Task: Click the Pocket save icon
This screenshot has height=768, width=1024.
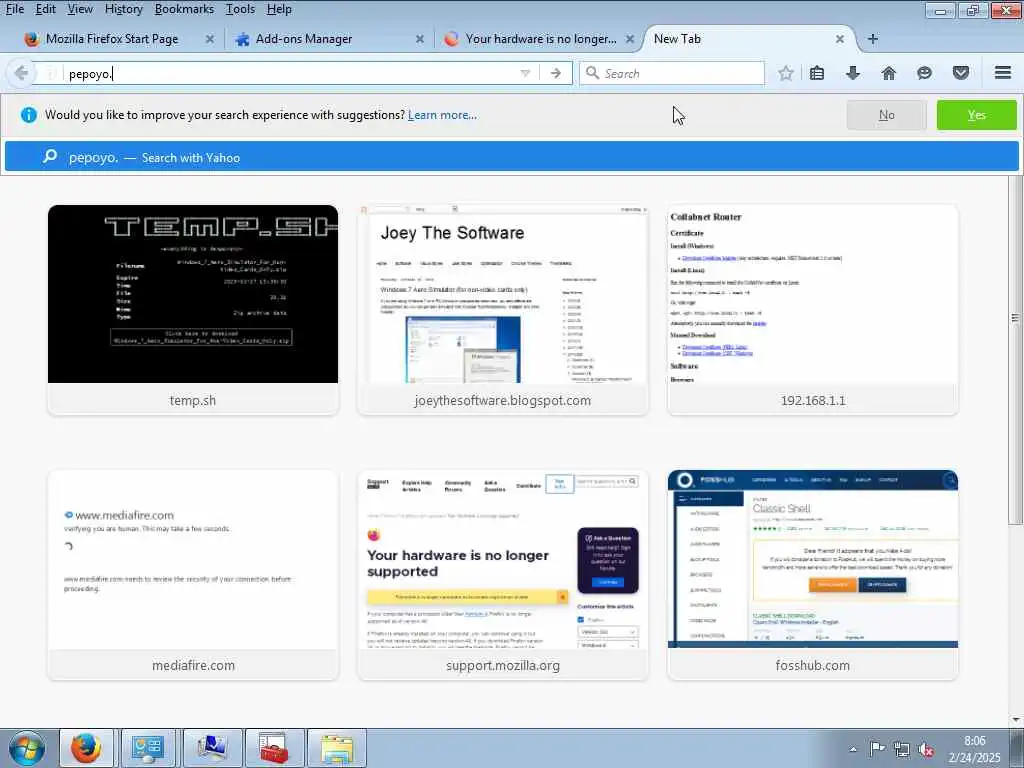Action: (x=961, y=73)
